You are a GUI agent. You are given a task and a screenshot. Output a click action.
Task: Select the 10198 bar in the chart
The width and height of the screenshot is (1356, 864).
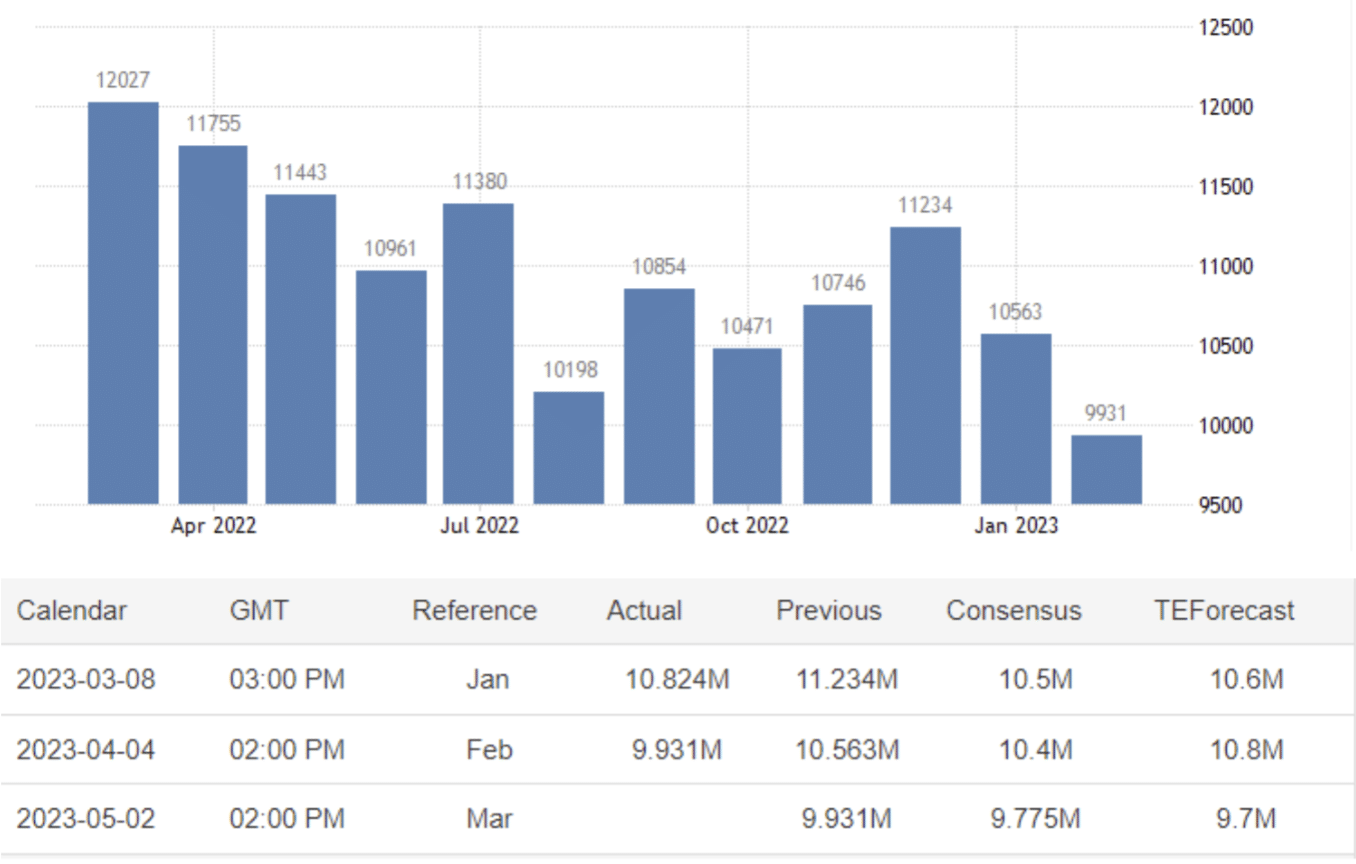point(568,447)
